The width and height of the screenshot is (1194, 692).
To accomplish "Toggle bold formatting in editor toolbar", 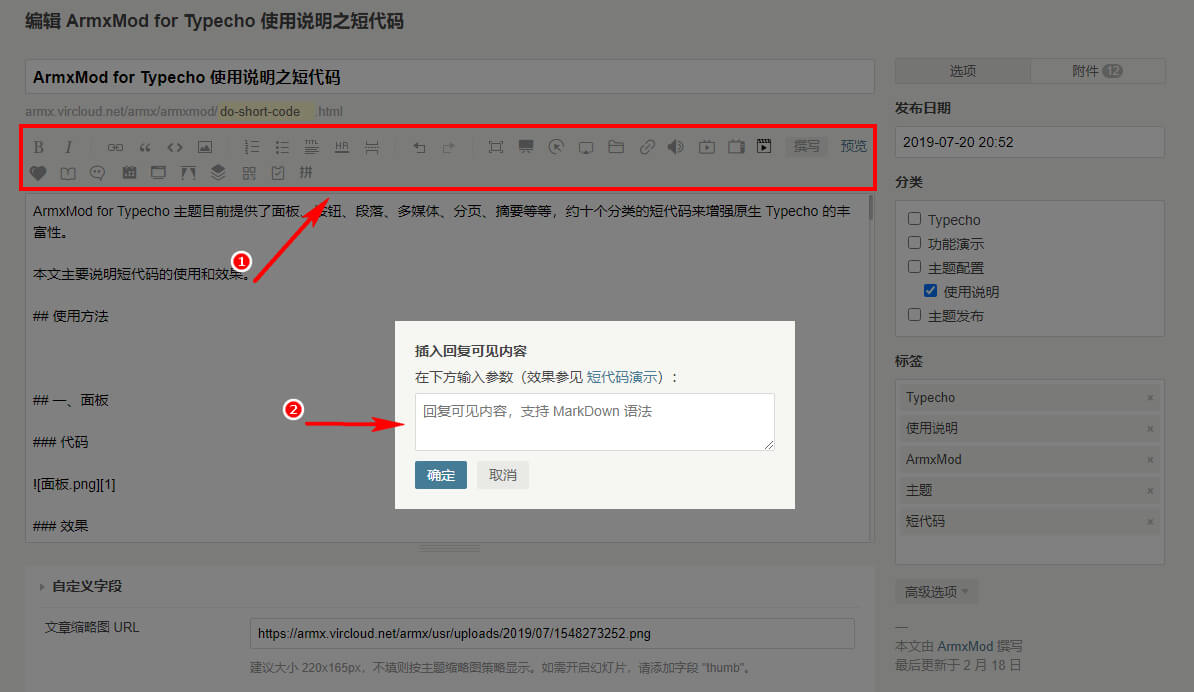I will pos(38,147).
